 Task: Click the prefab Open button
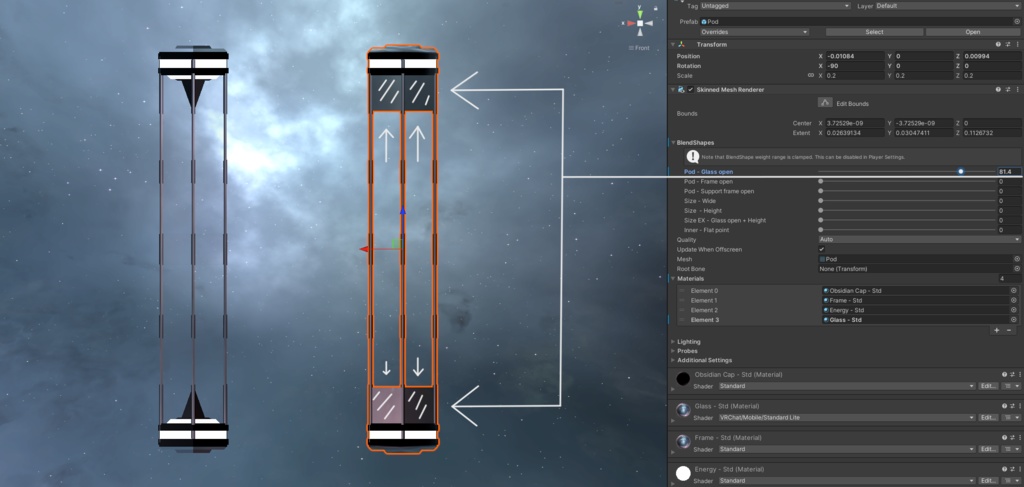tap(972, 31)
